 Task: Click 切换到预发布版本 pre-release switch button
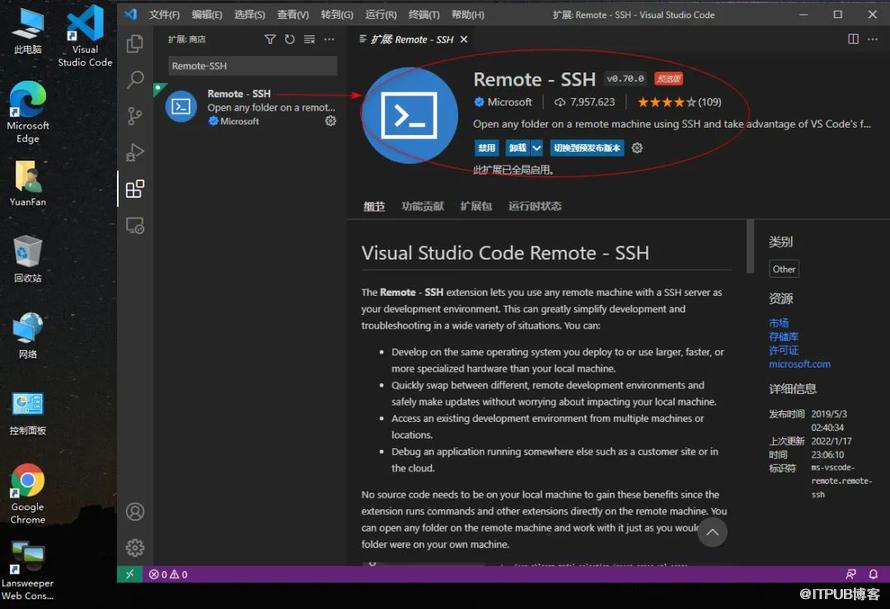pos(587,148)
